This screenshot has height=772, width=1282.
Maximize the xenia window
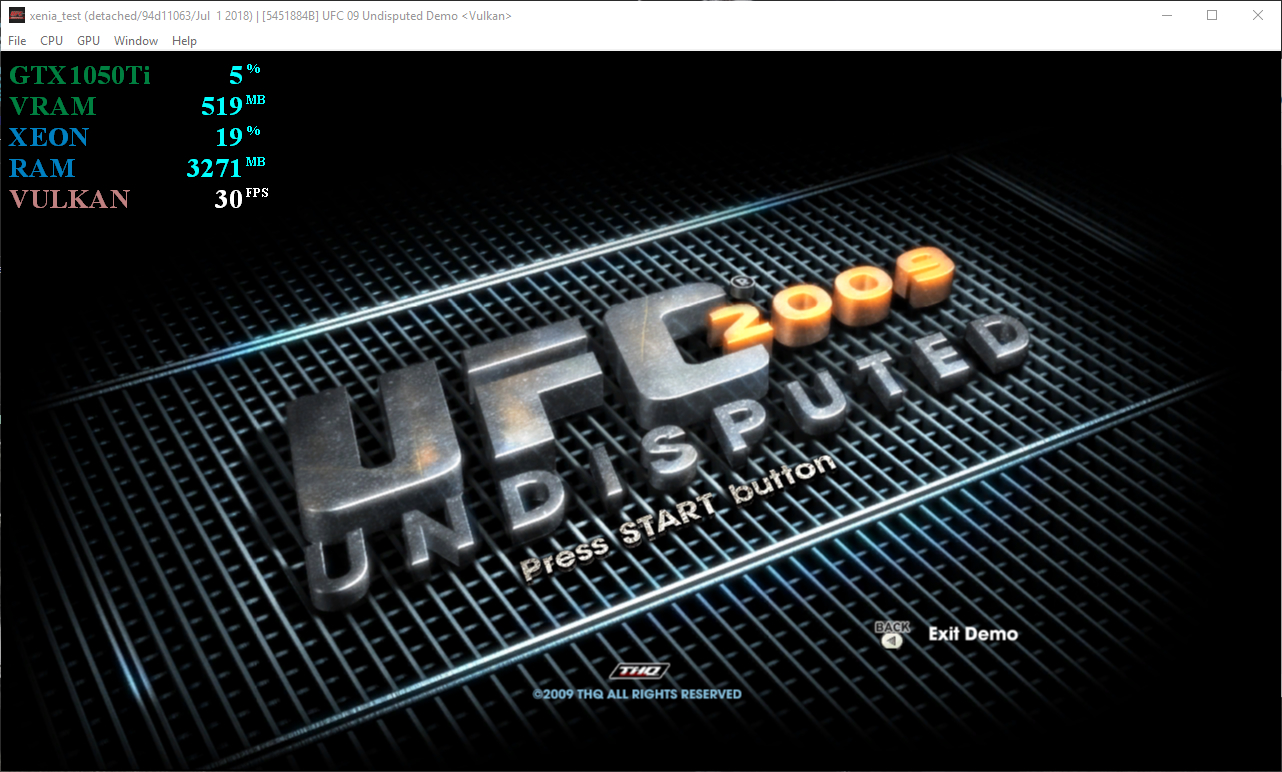[x=1212, y=16]
